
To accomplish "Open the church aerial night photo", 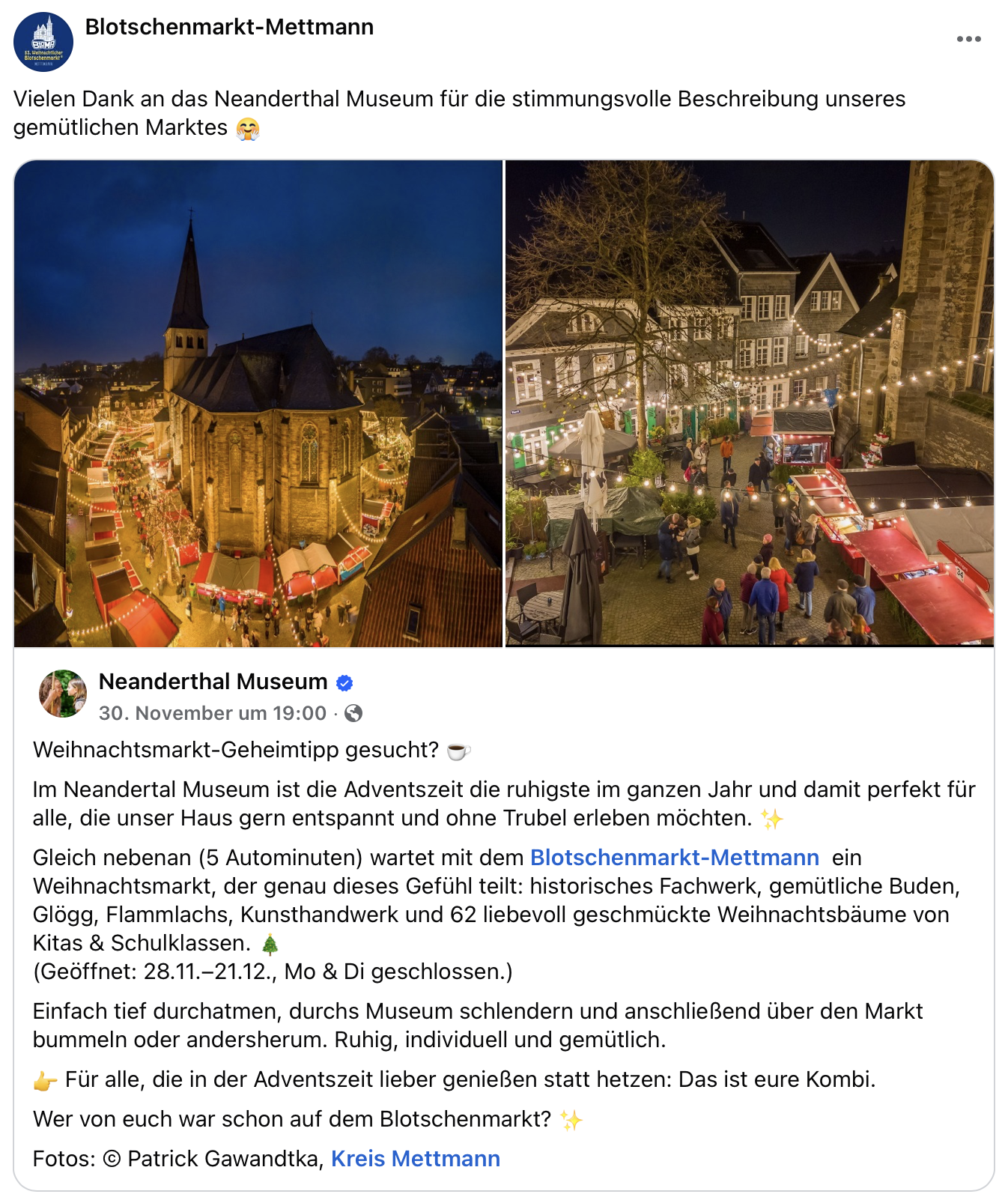I will point(258,403).
